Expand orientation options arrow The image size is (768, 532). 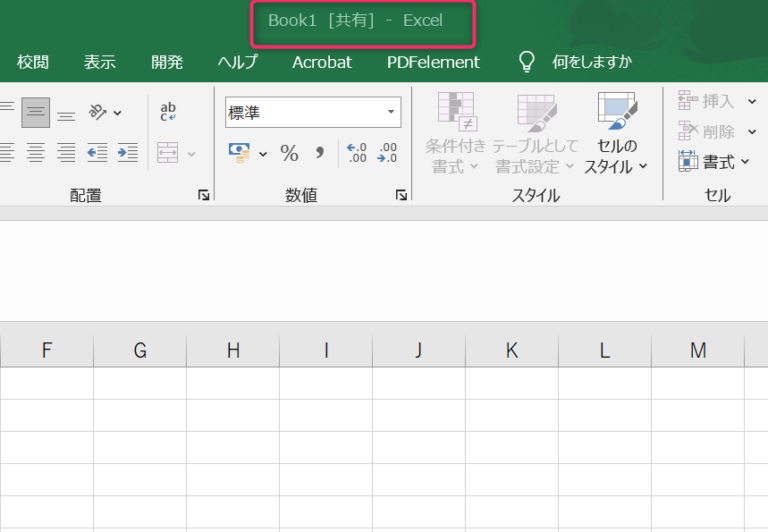[x=118, y=113]
